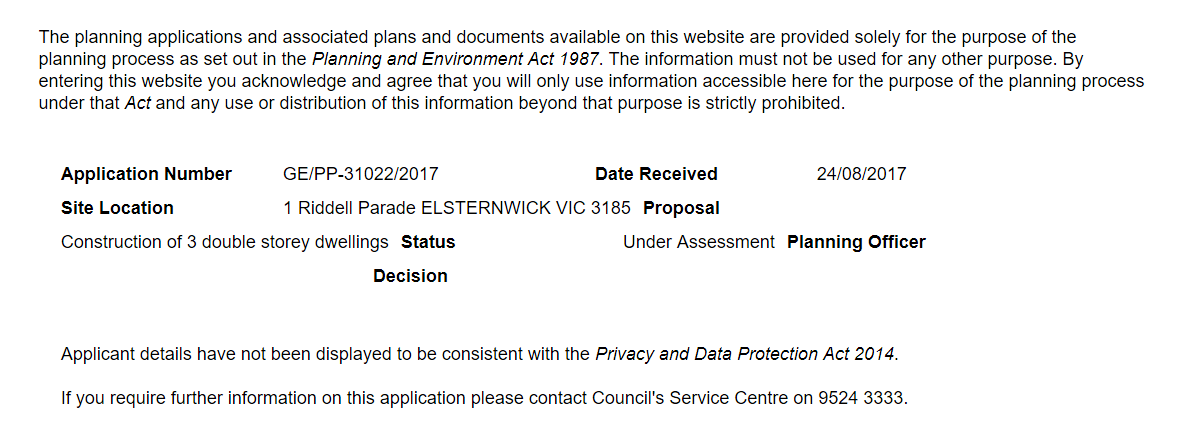The width and height of the screenshot is (1192, 443).
Task: Click the italic word 'Act' in the disclaimer
Action: point(137,103)
